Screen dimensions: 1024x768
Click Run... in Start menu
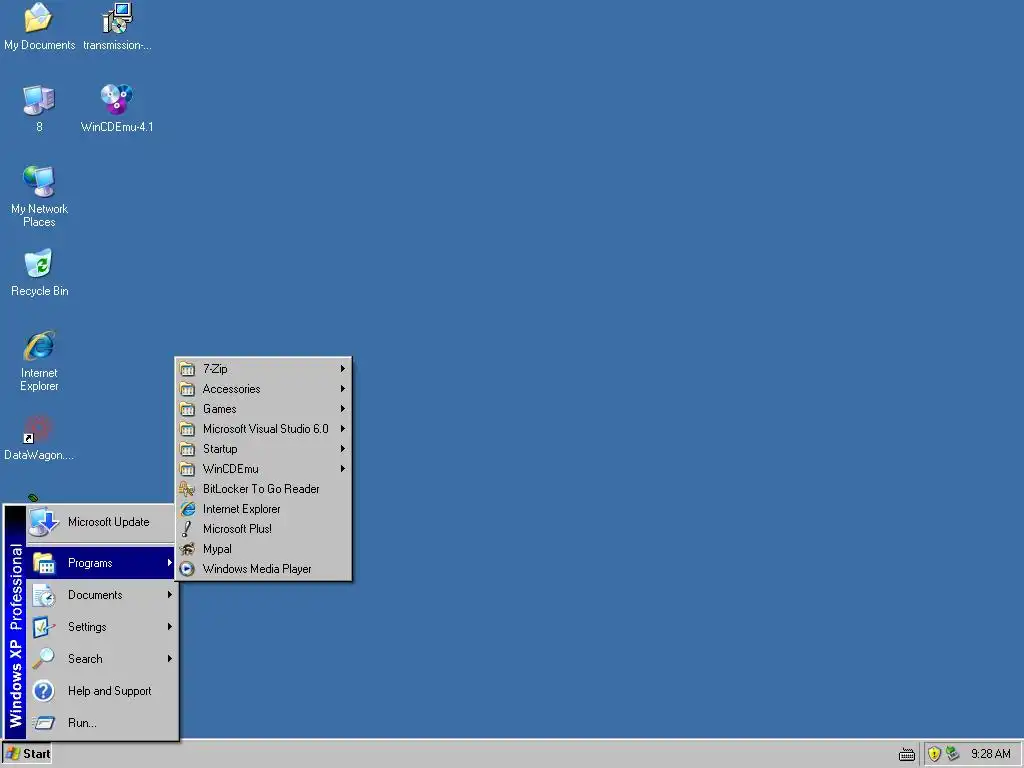pyautogui.click(x=101, y=722)
